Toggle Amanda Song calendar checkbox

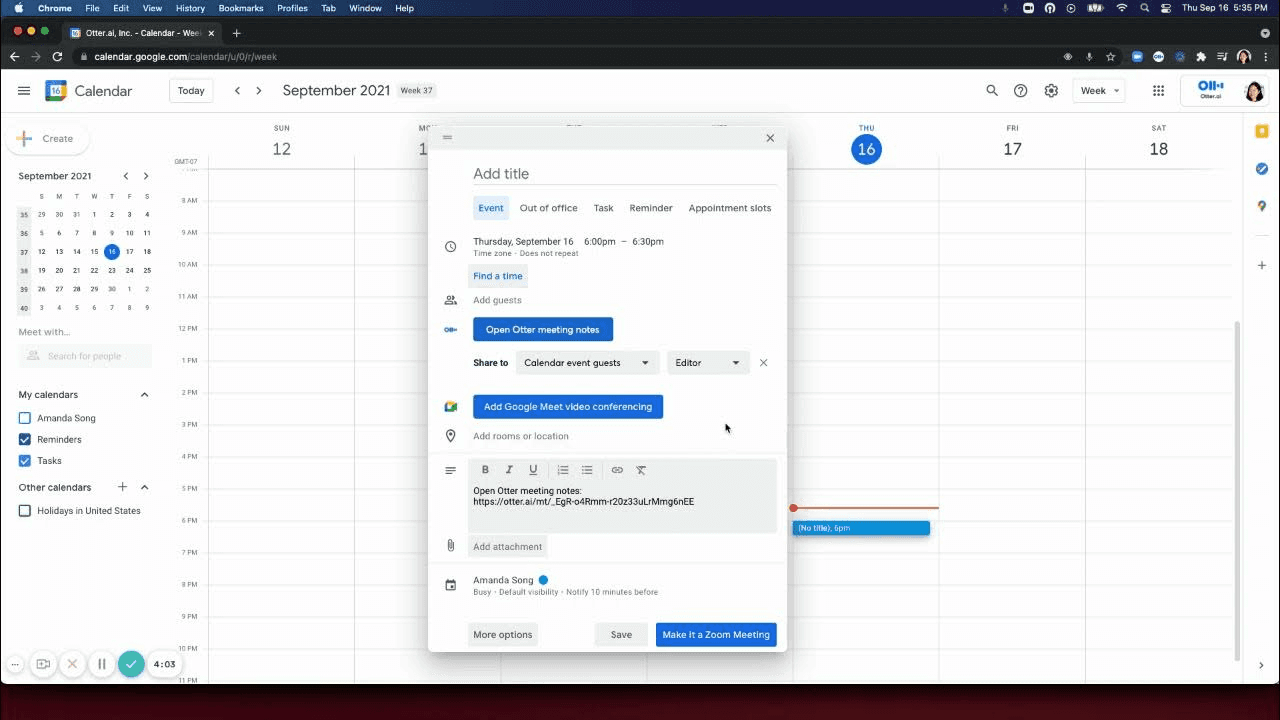[x=25, y=418]
